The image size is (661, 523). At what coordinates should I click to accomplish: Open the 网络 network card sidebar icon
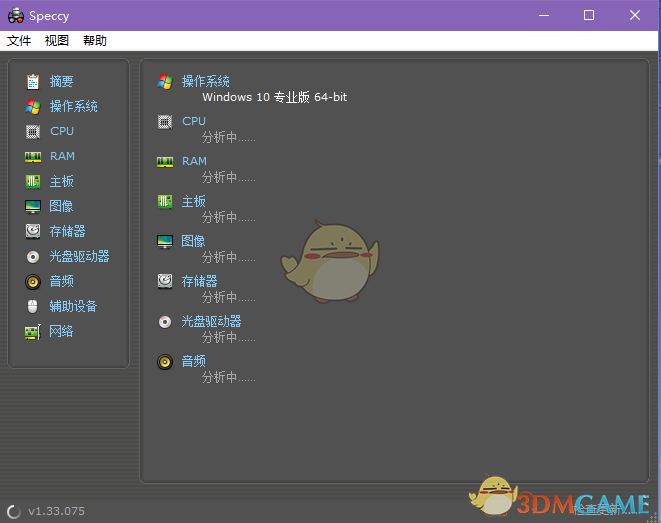33,332
